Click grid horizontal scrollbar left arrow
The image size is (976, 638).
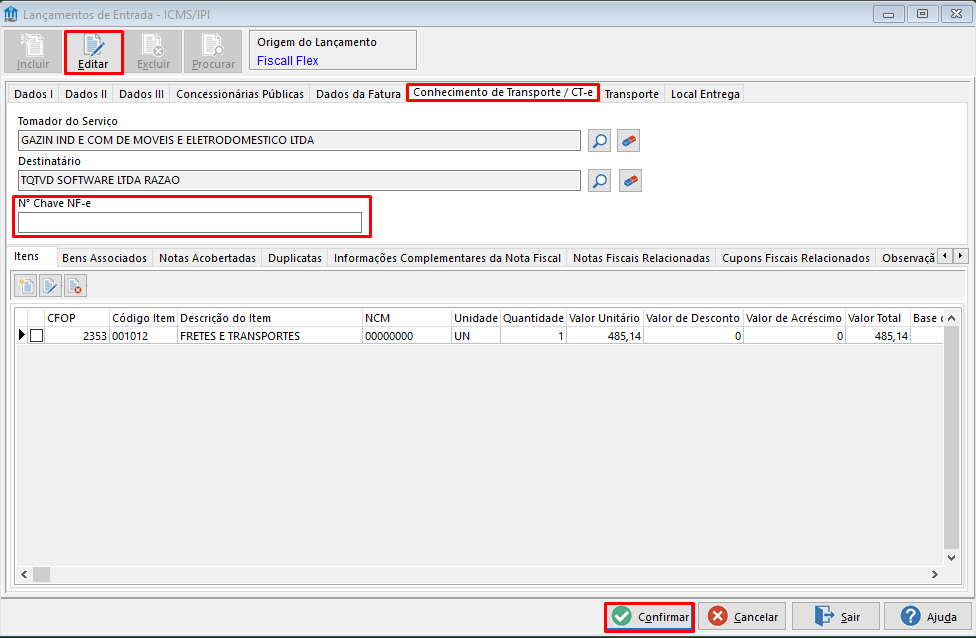tap(24, 574)
